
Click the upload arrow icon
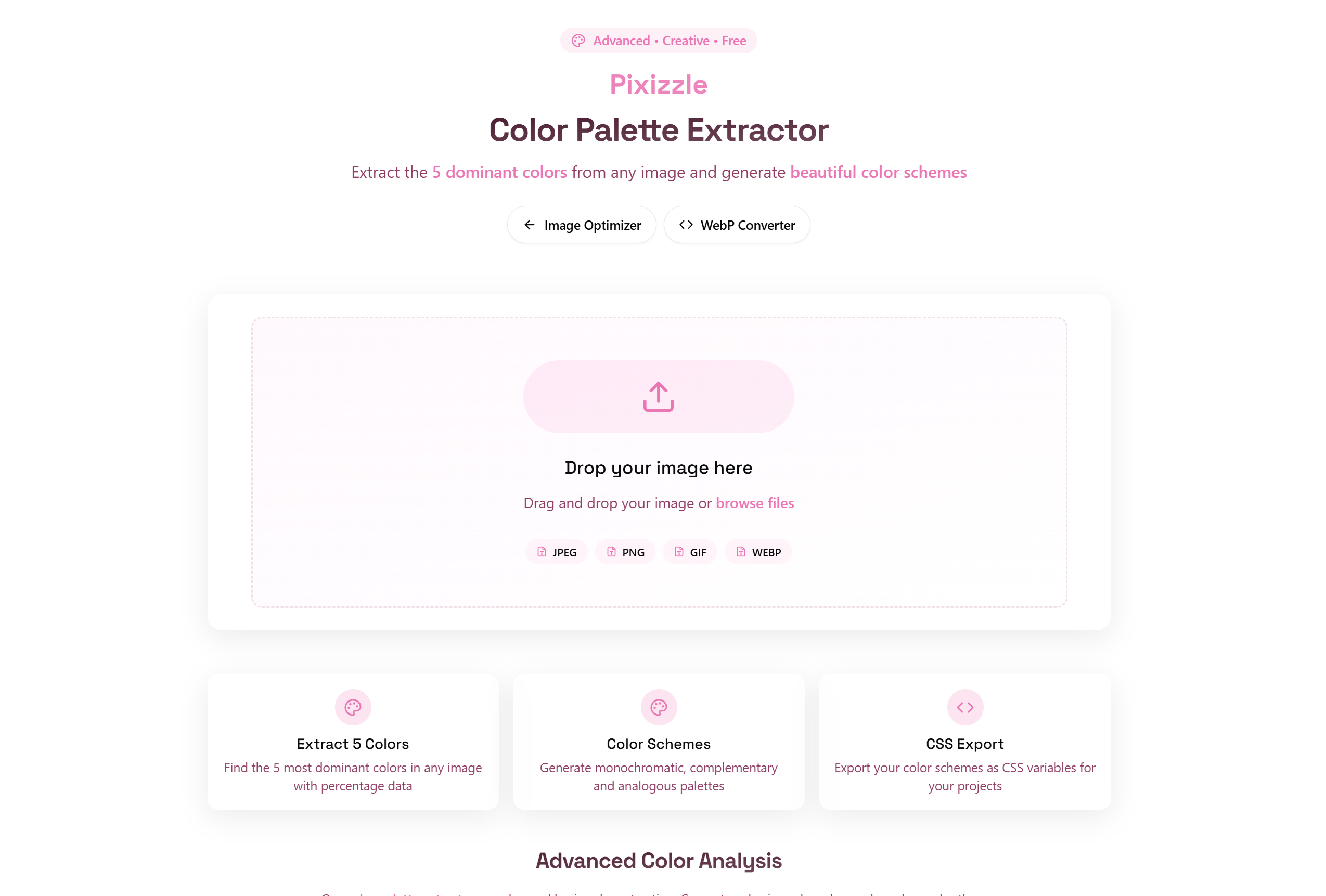pos(659,396)
